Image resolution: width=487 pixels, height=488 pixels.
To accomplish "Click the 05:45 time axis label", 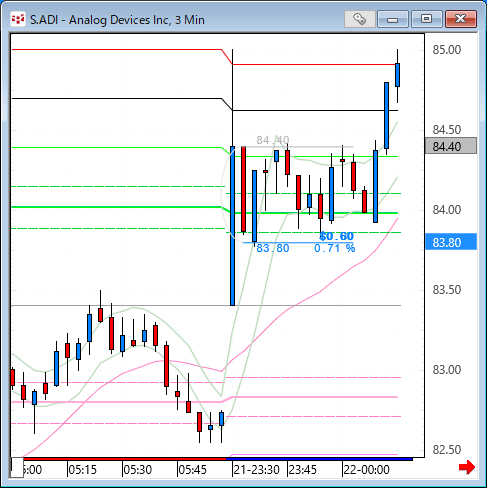I will pyautogui.click(x=193, y=470).
